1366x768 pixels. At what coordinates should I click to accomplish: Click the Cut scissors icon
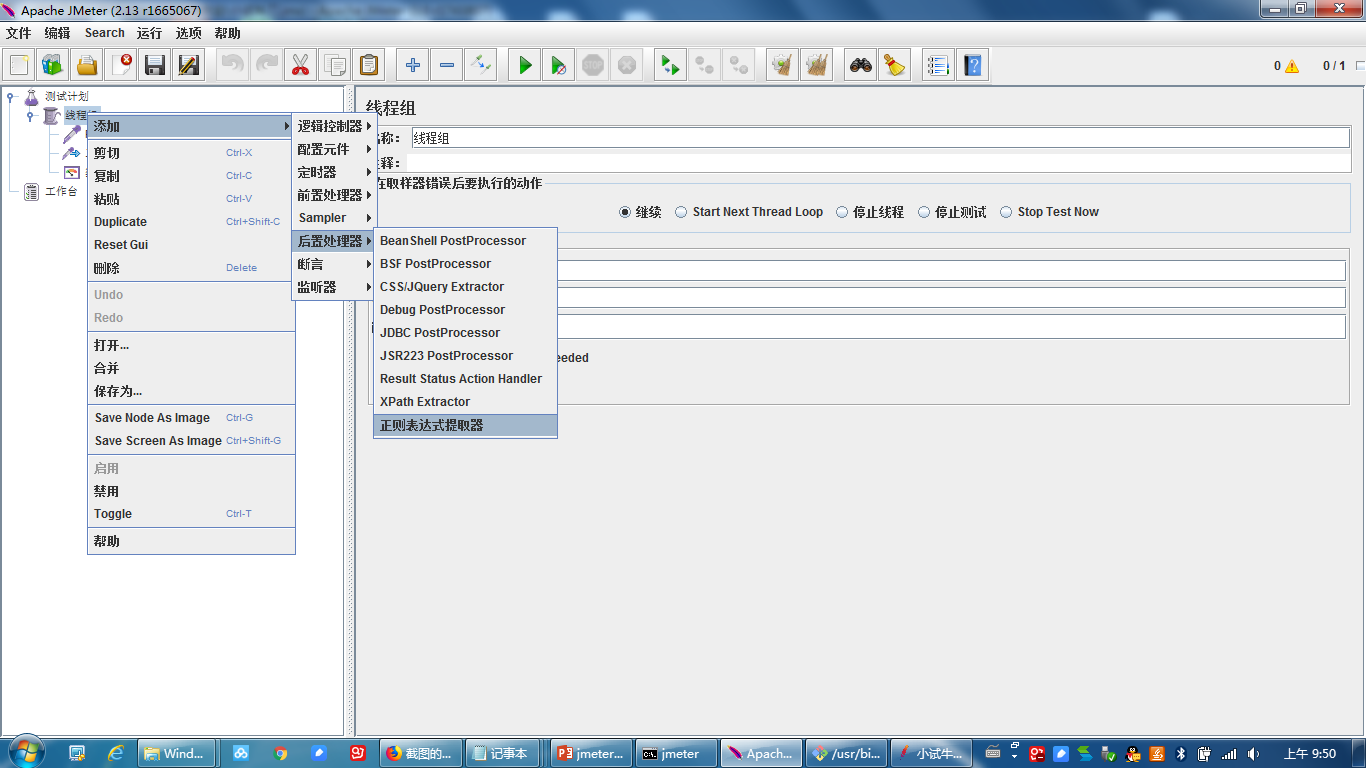300,65
